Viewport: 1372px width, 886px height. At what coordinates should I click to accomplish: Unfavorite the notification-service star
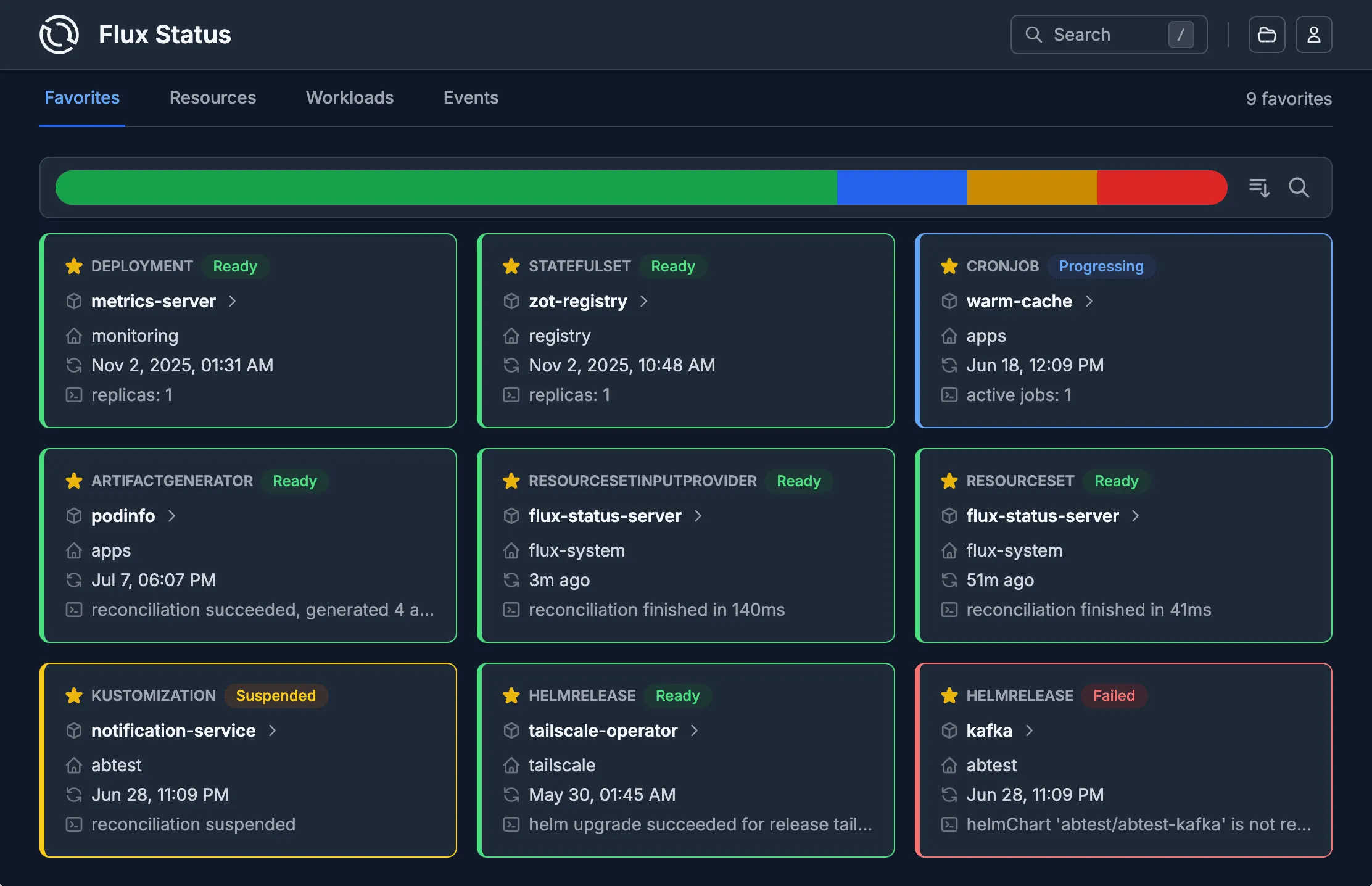click(74, 695)
